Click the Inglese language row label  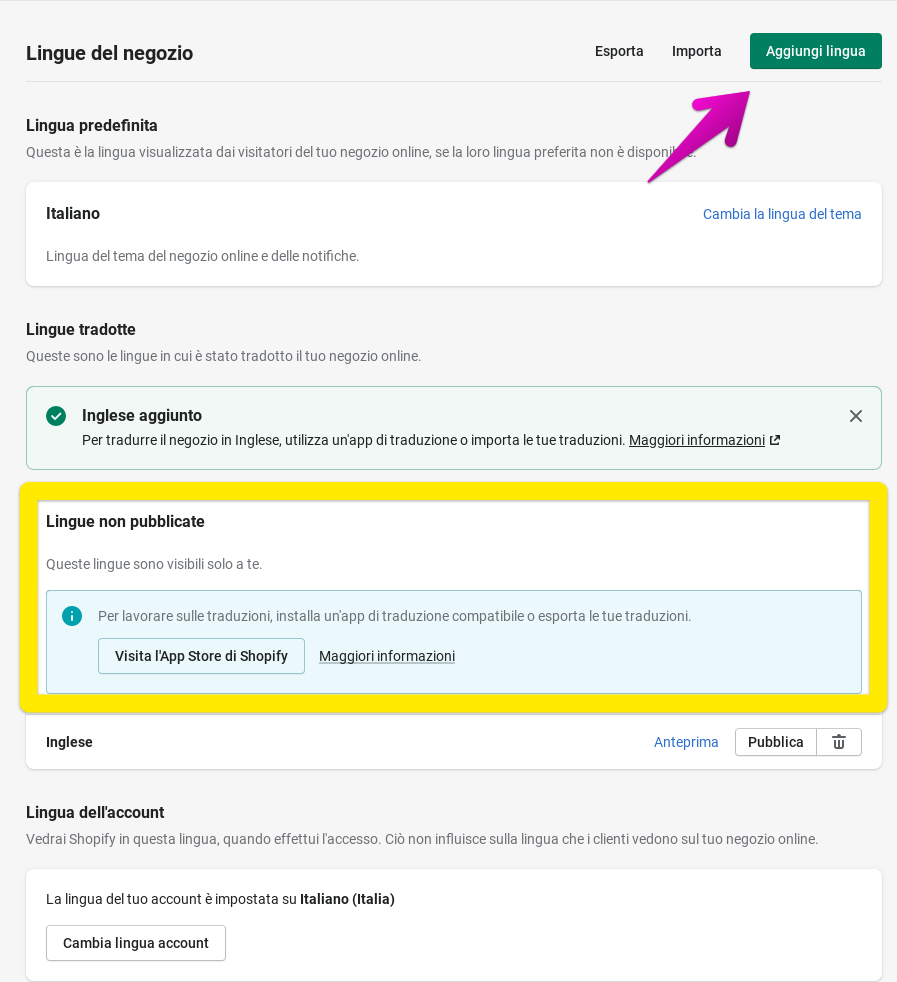[x=69, y=742]
